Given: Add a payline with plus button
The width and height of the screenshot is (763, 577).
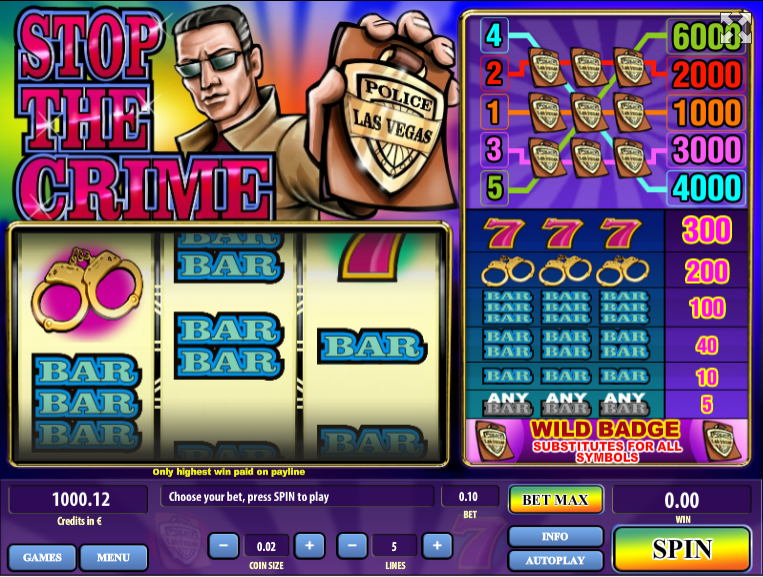Looking at the screenshot, I should tap(437, 546).
